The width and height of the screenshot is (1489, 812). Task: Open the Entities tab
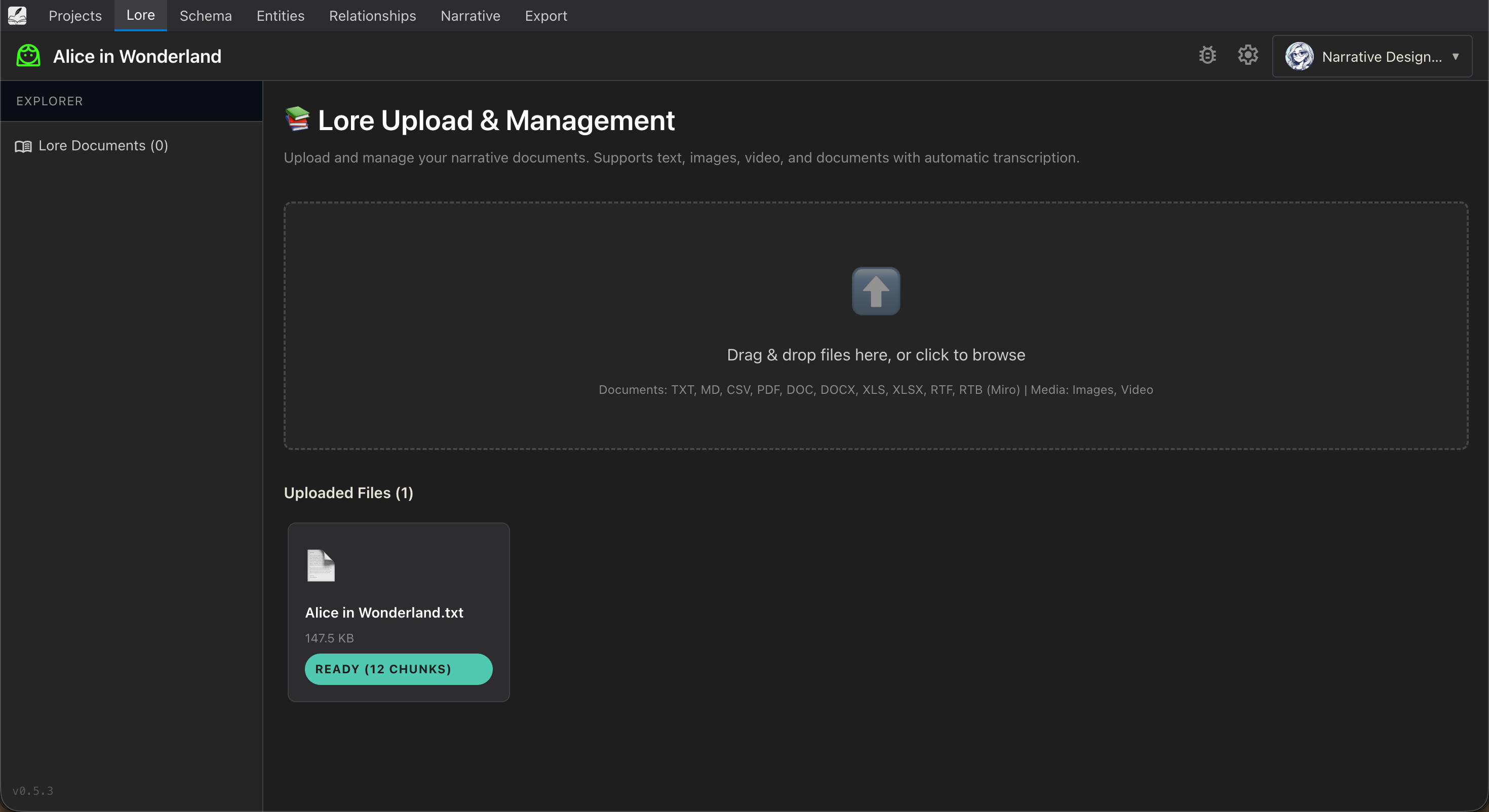280,16
